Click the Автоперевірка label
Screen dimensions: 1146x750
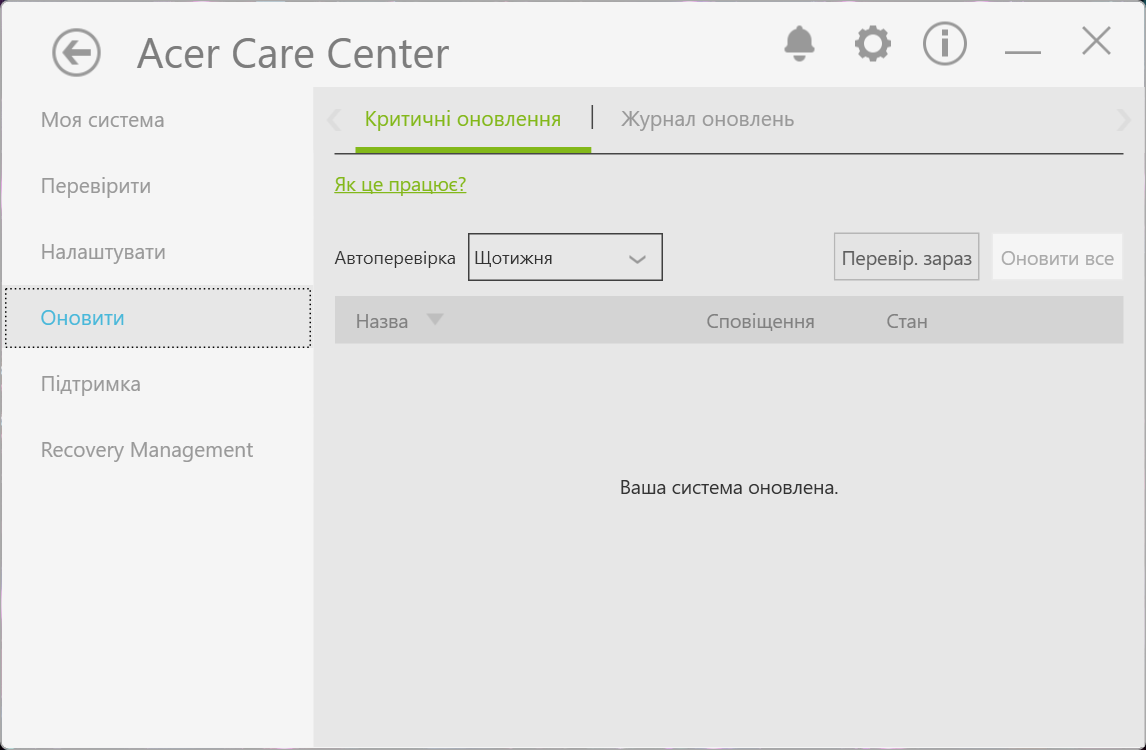tap(395, 258)
